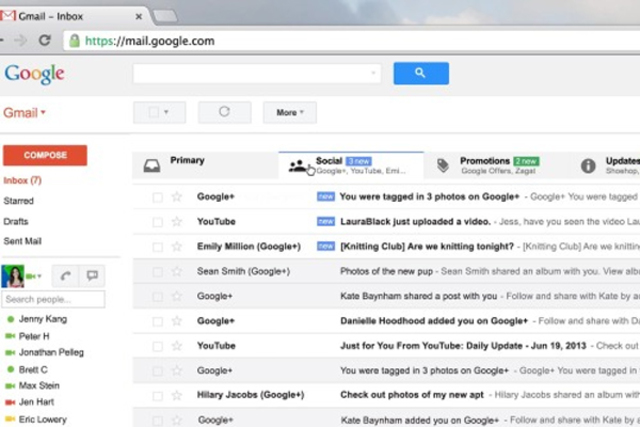Tick the checkbox for Sean Smith email

tap(157, 272)
